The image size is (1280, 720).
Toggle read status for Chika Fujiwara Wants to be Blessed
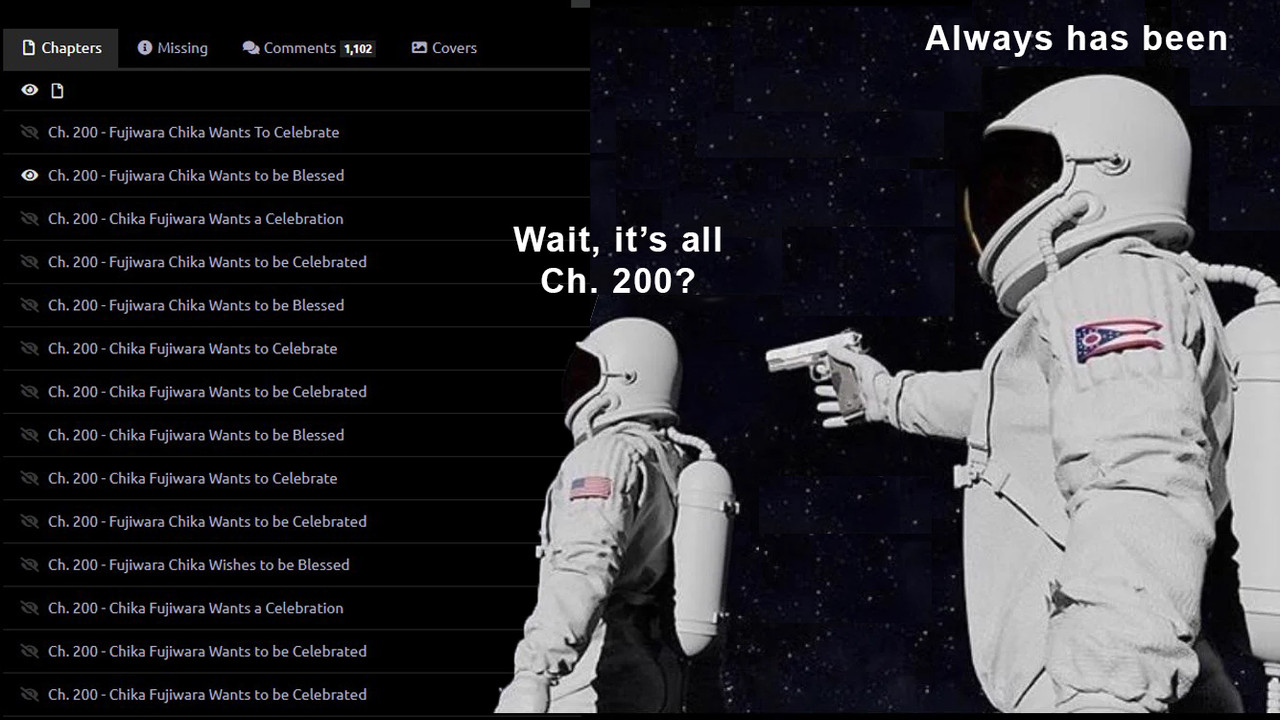[29, 435]
